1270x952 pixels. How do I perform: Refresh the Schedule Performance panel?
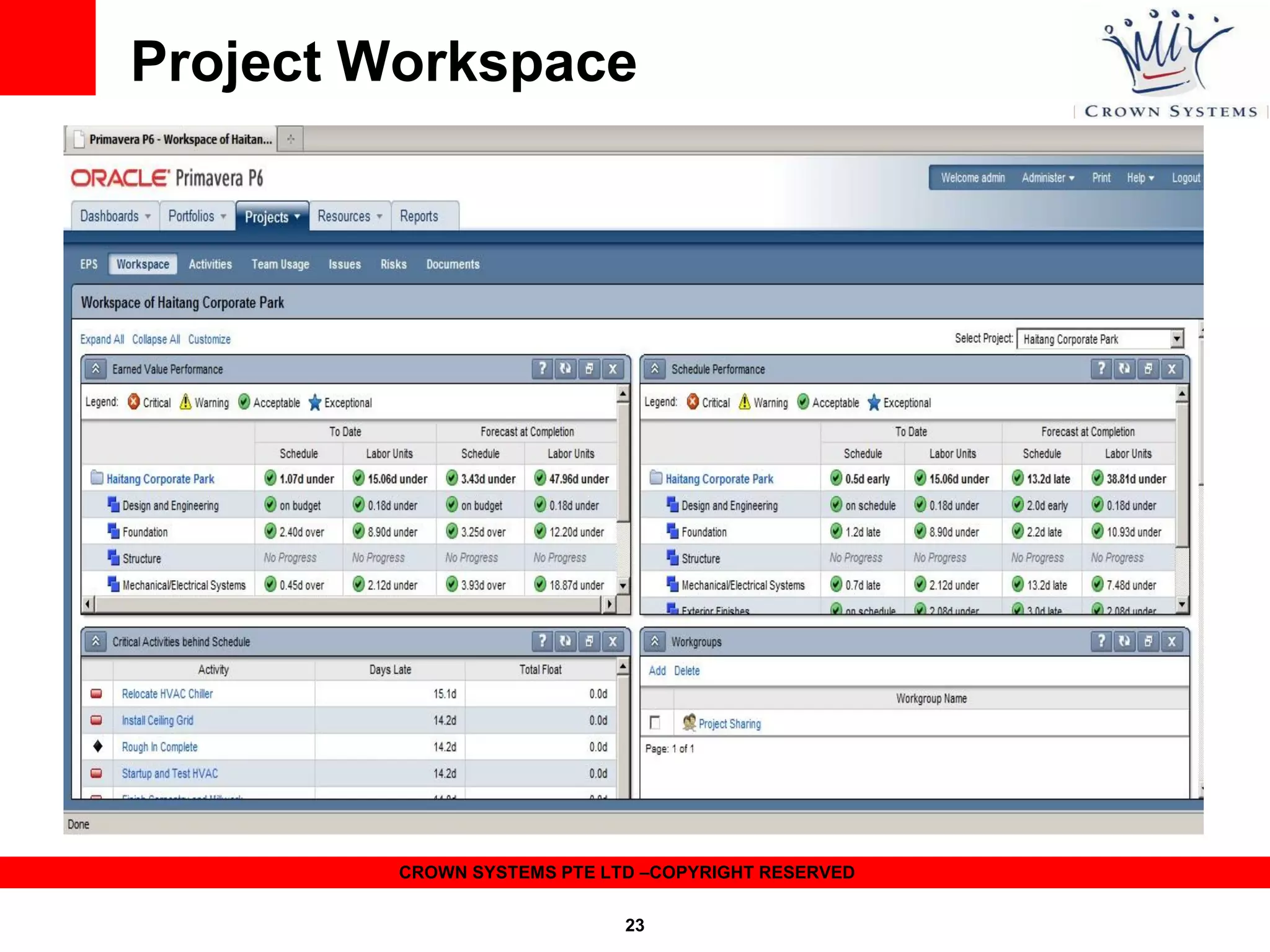click(x=1124, y=369)
